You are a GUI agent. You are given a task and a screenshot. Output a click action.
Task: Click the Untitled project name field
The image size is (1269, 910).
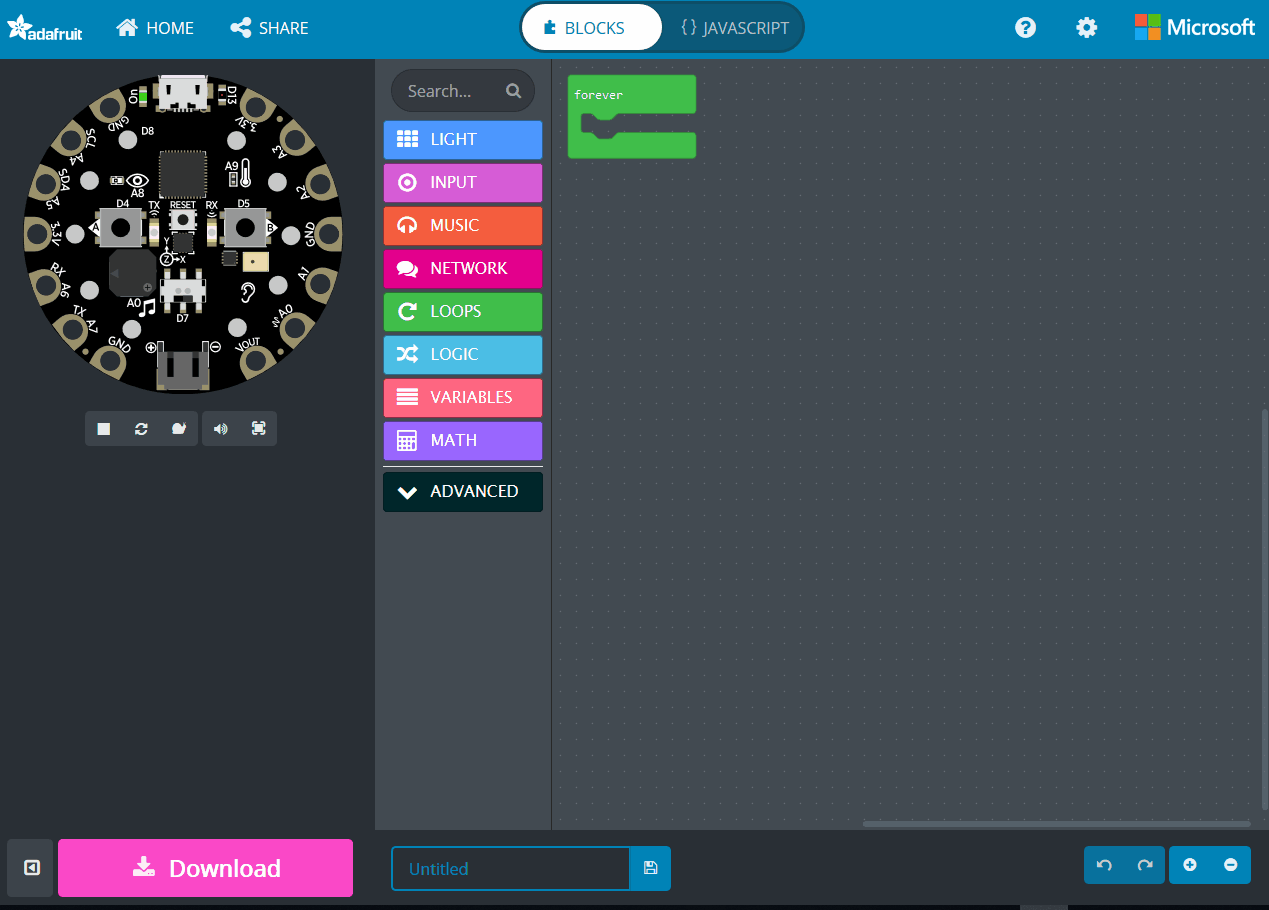[511, 868]
